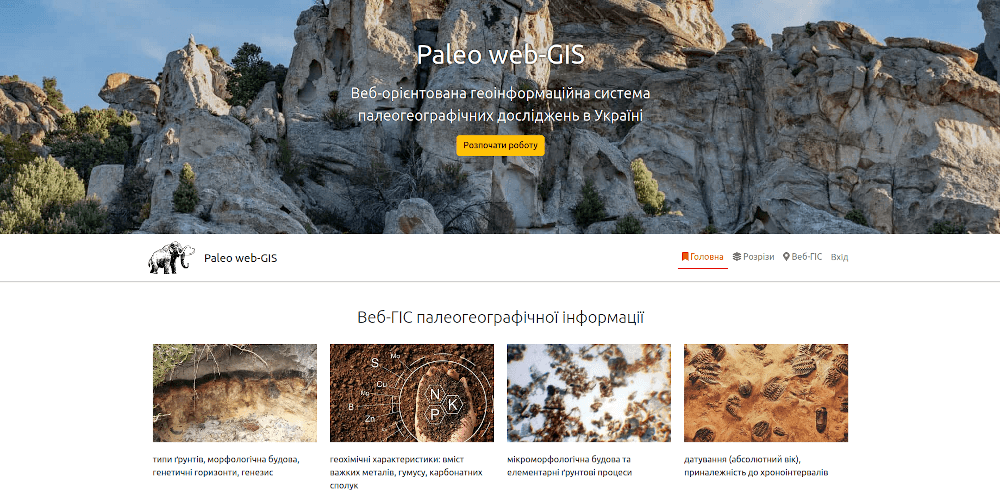
Task: Click the bookmark icon beside Головна
Action: 685,257
